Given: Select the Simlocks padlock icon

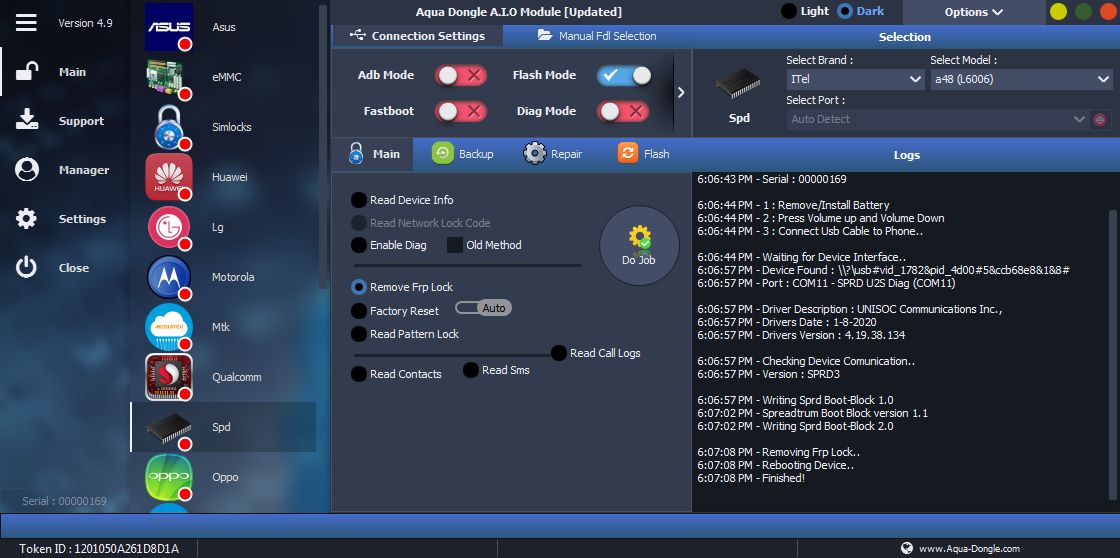Looking at the screenshot, I should 169,127.
